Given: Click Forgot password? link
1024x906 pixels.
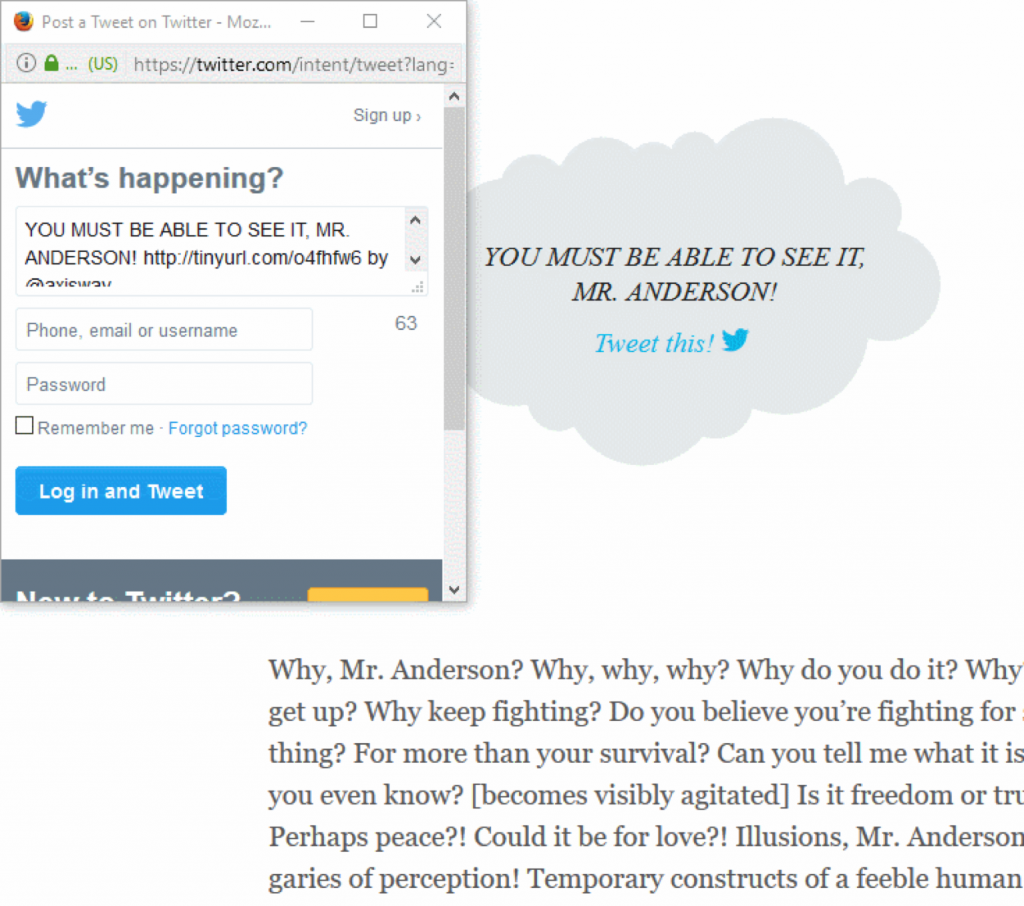Looking at the screenshot, I should click(238, 429).
